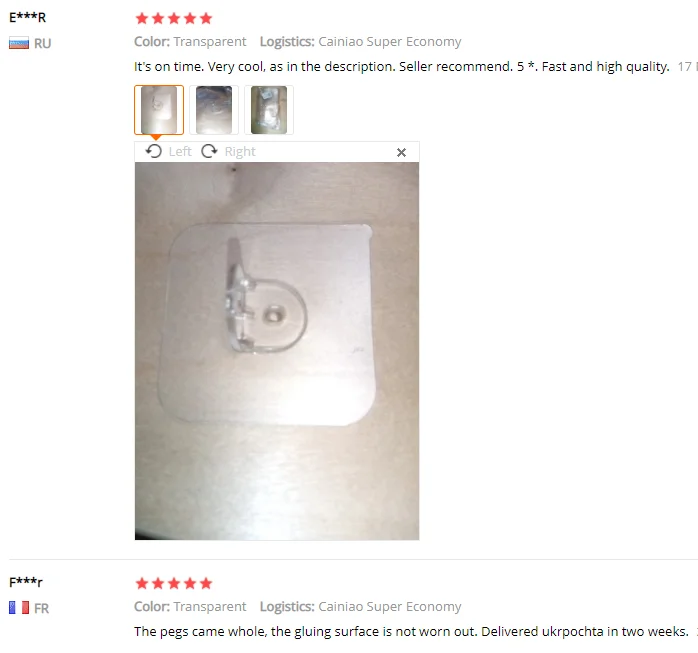Image resolution: width=698 pixels, height=653 pixels.
Task: Open the second review photo thumbnail
Action: (x=214, y=110)
